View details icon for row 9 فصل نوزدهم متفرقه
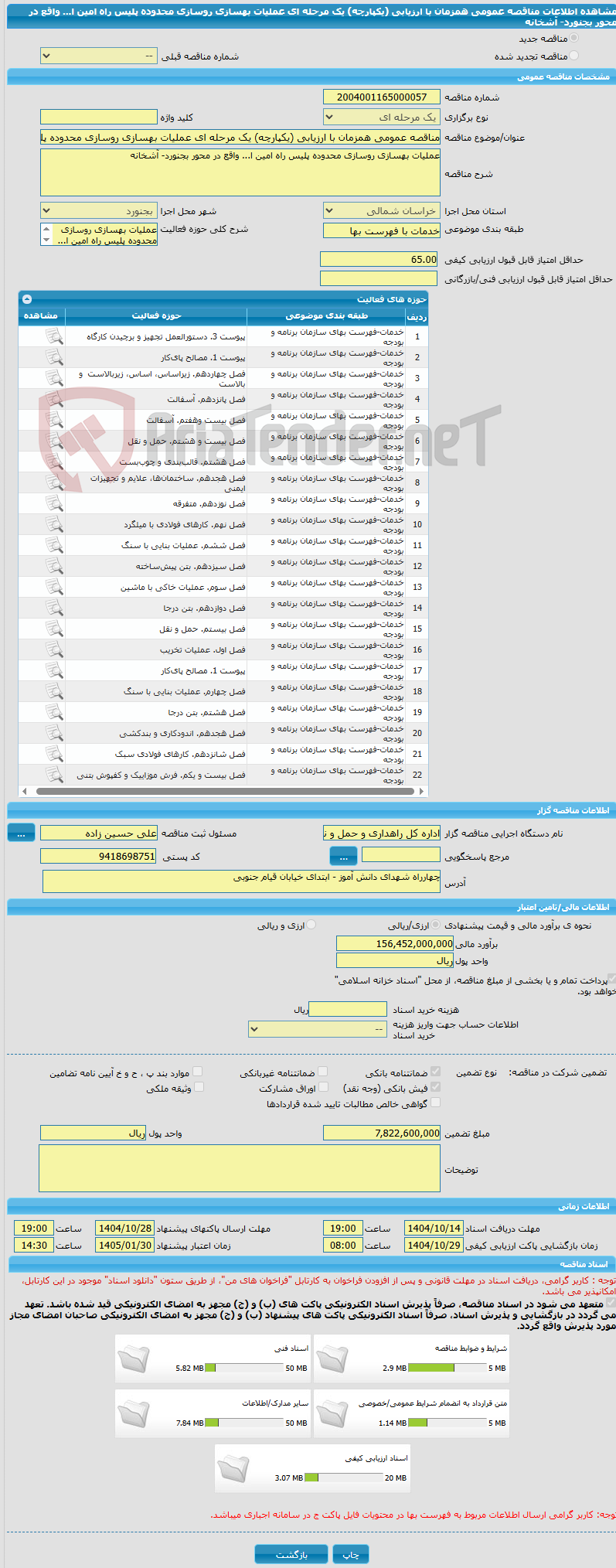The image size is (616, 1568). point(53,503)
